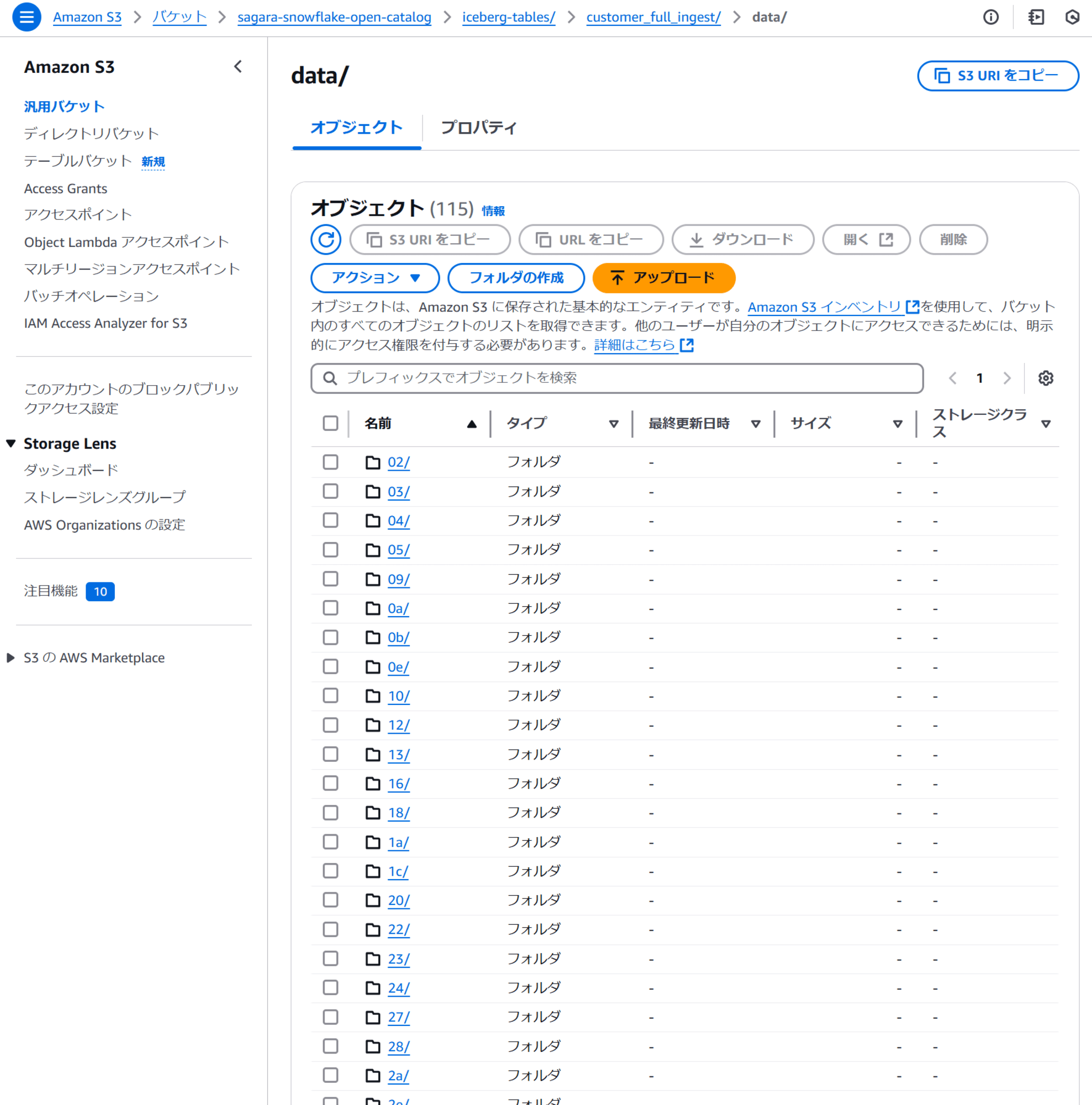
Task: Select the checkbox for folder 10/
Action: tap(330, 696)
